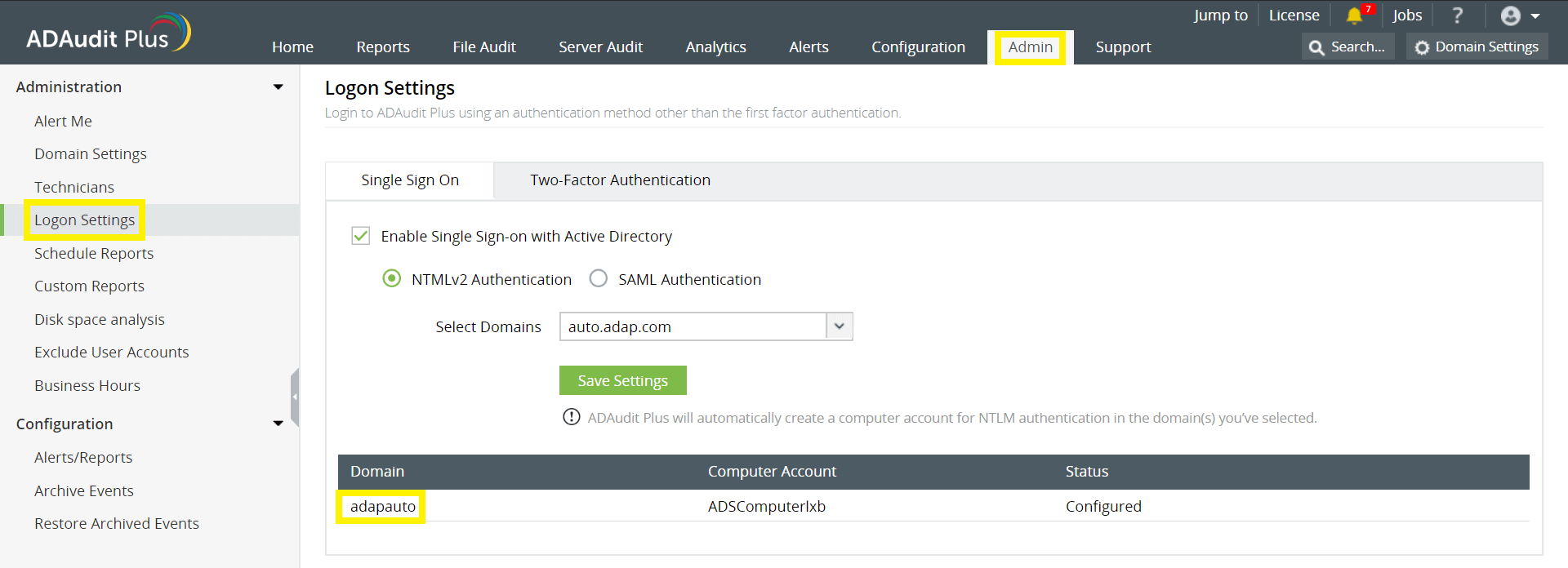Click the adapauto domain row entry

[x=382, y=507]
